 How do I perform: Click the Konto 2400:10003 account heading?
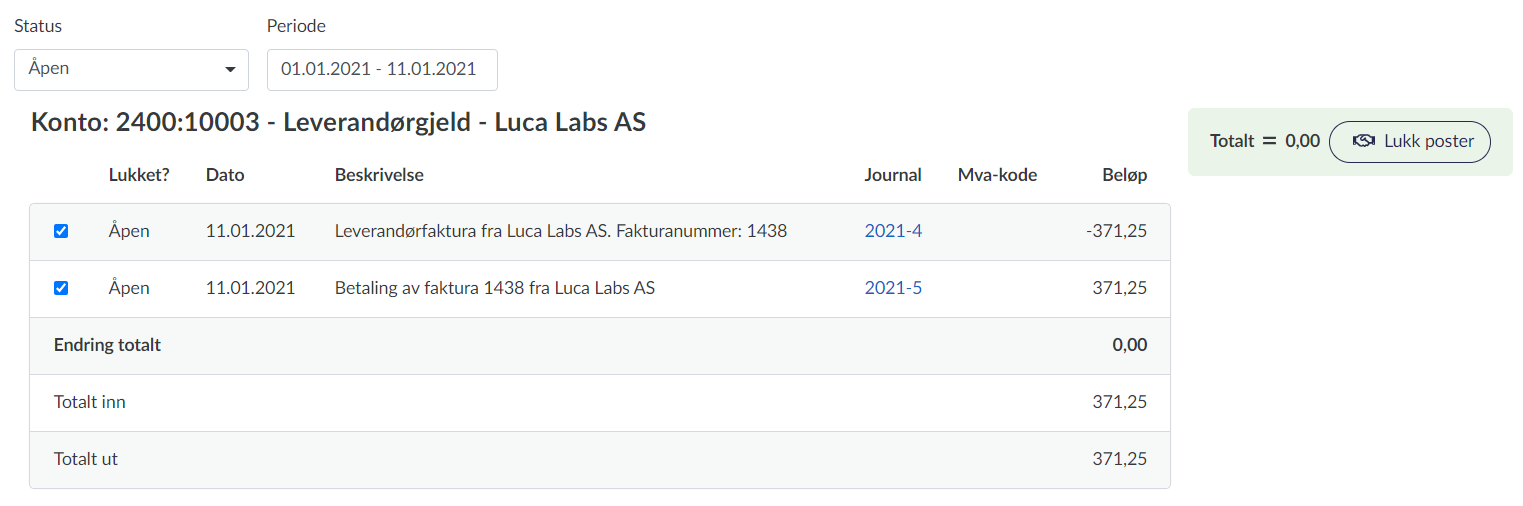(338, 123)
